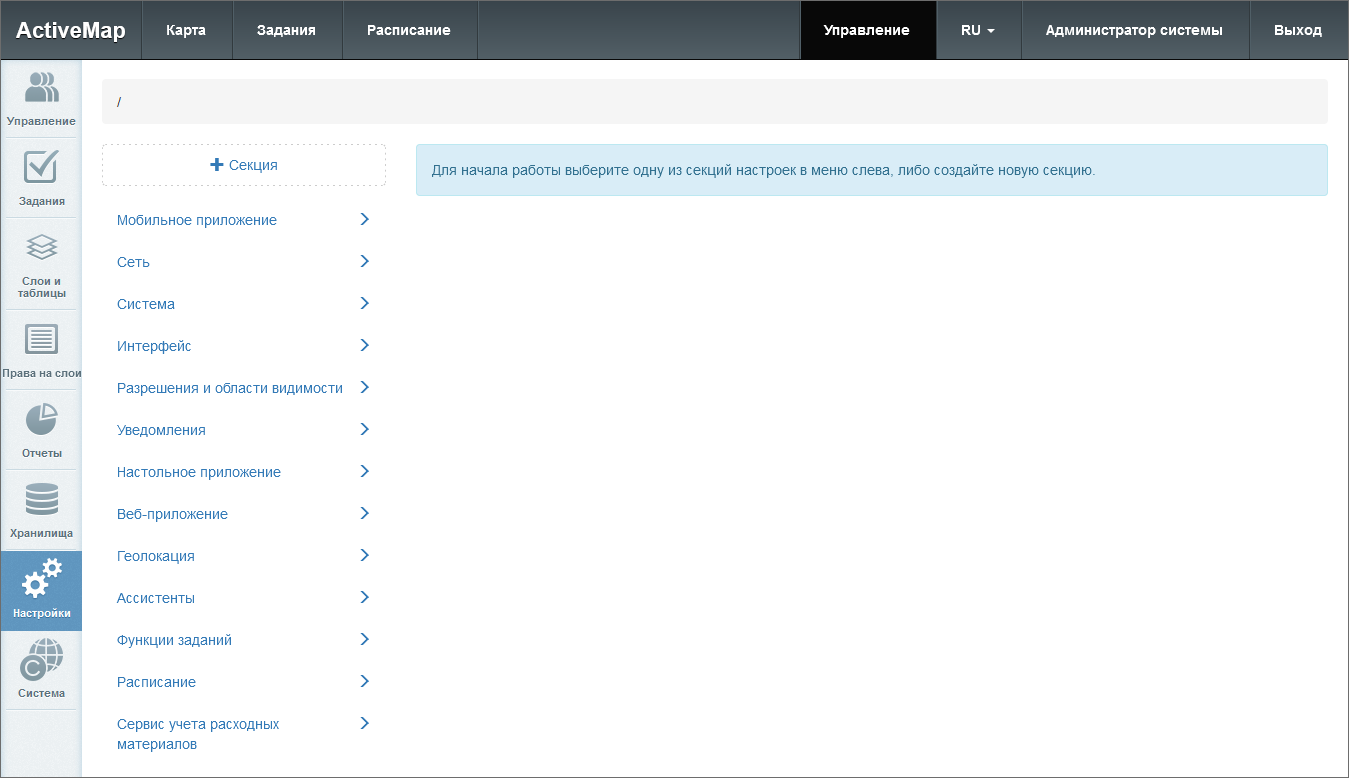This screenshot has height=778, width=1349.
Task: Click the Хранилища database icon
Action: (41, 500)
